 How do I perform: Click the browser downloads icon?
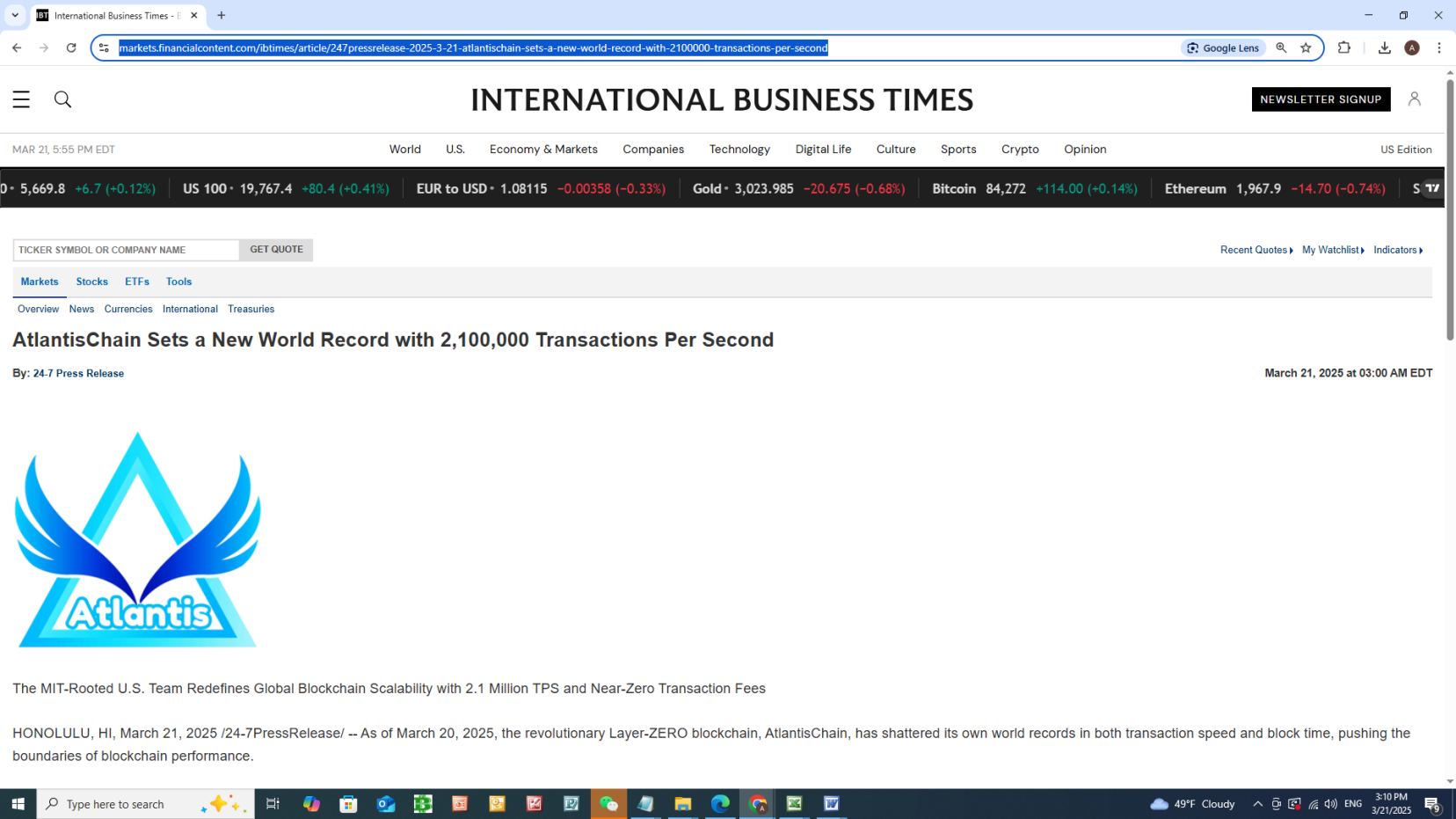click(x=1384, y=48)
